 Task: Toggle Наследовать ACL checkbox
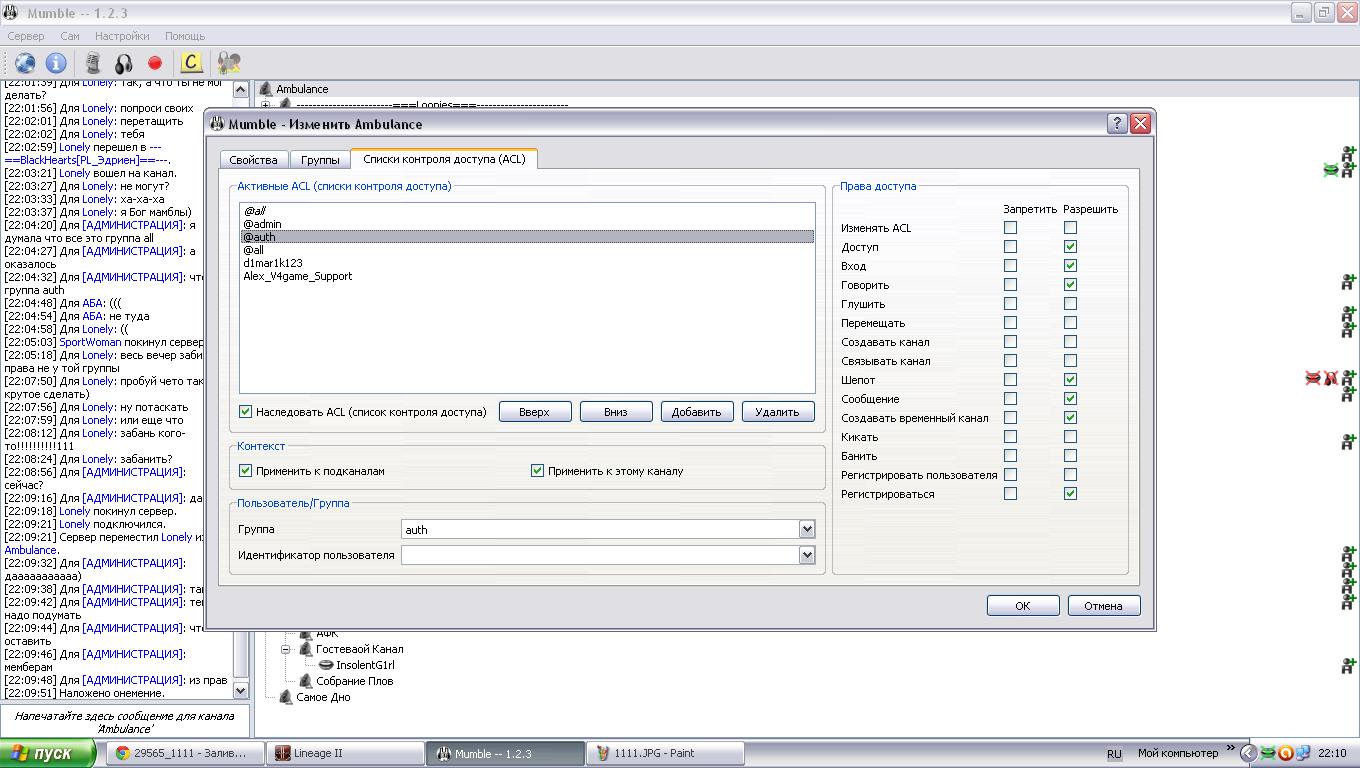pyautogui.click(x=246, y=412)
